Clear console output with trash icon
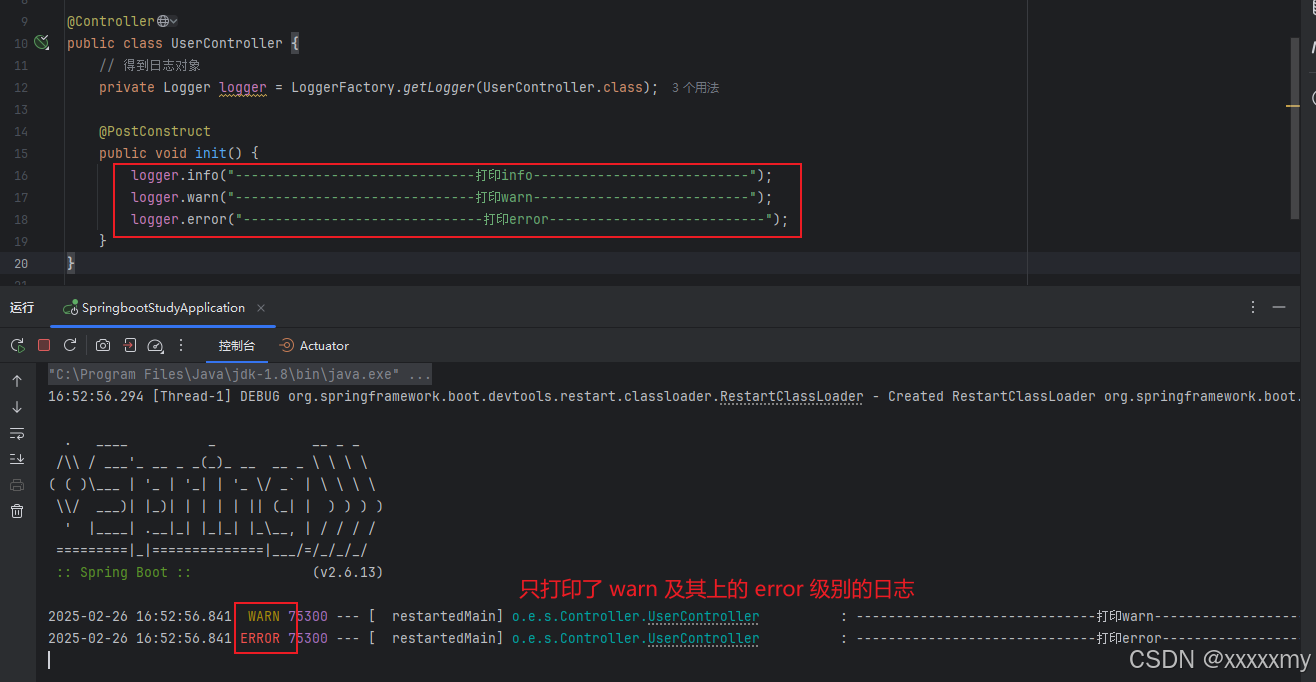Image resolution: width=1316 pixels, height=682 pixels. 17,511
